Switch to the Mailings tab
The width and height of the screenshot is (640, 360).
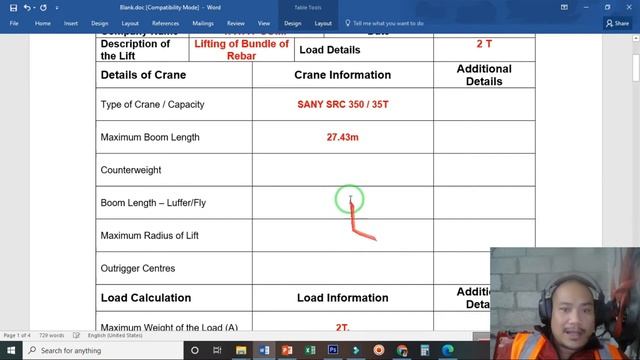203,23
